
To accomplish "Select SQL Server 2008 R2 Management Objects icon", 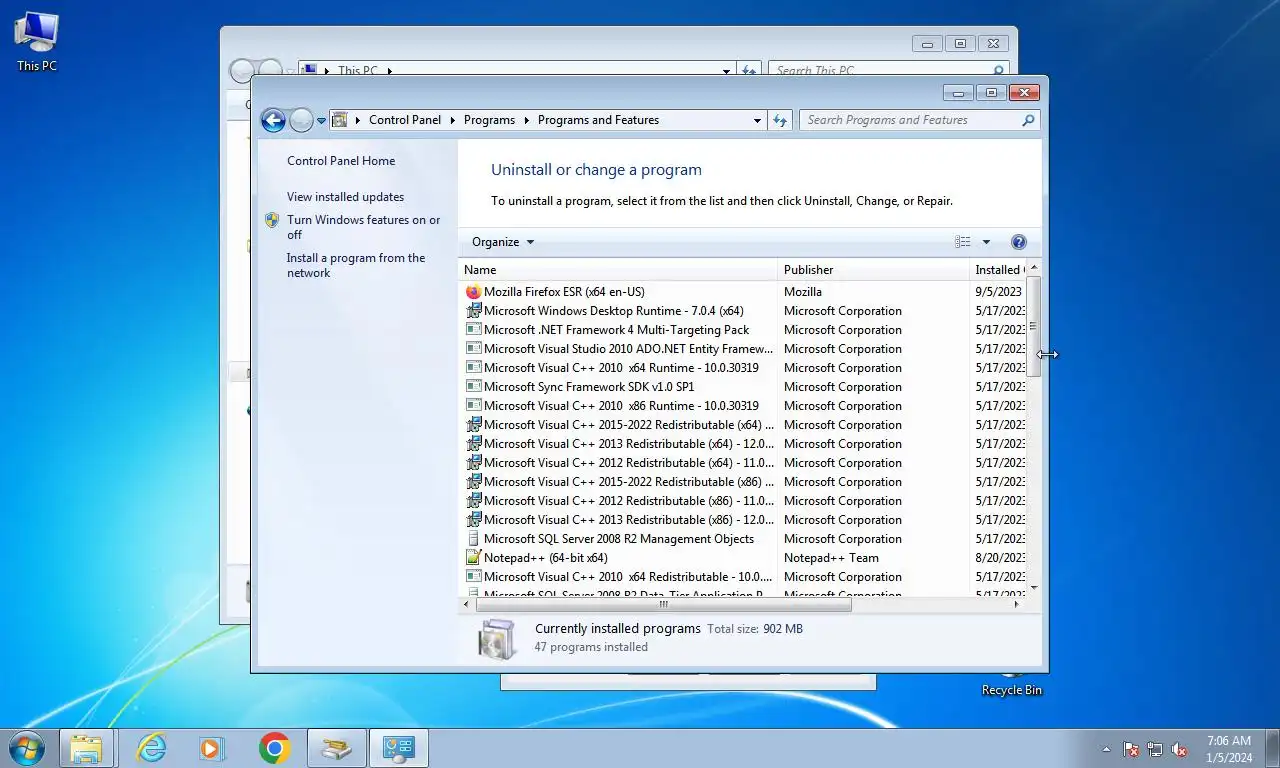I will click(474, 539).
